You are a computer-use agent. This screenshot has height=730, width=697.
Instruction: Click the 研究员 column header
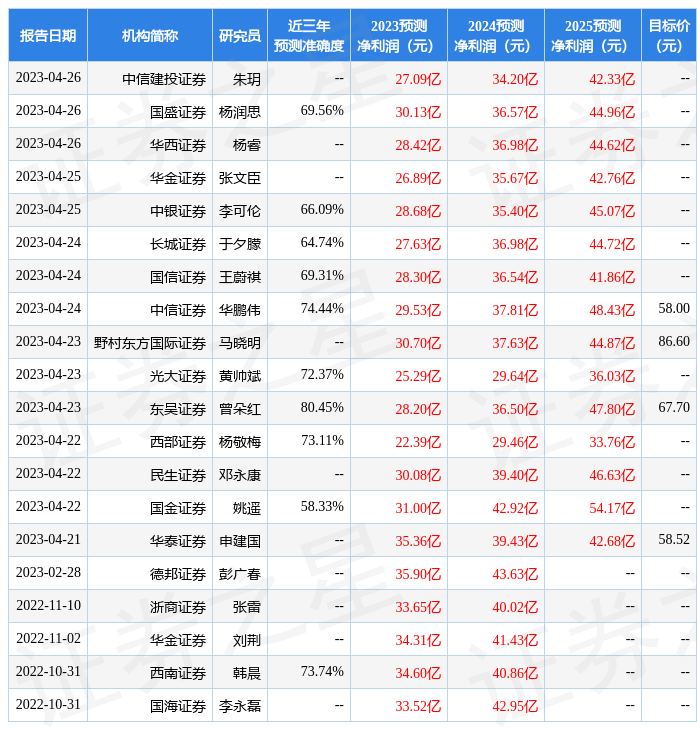(x=240, y=36)
